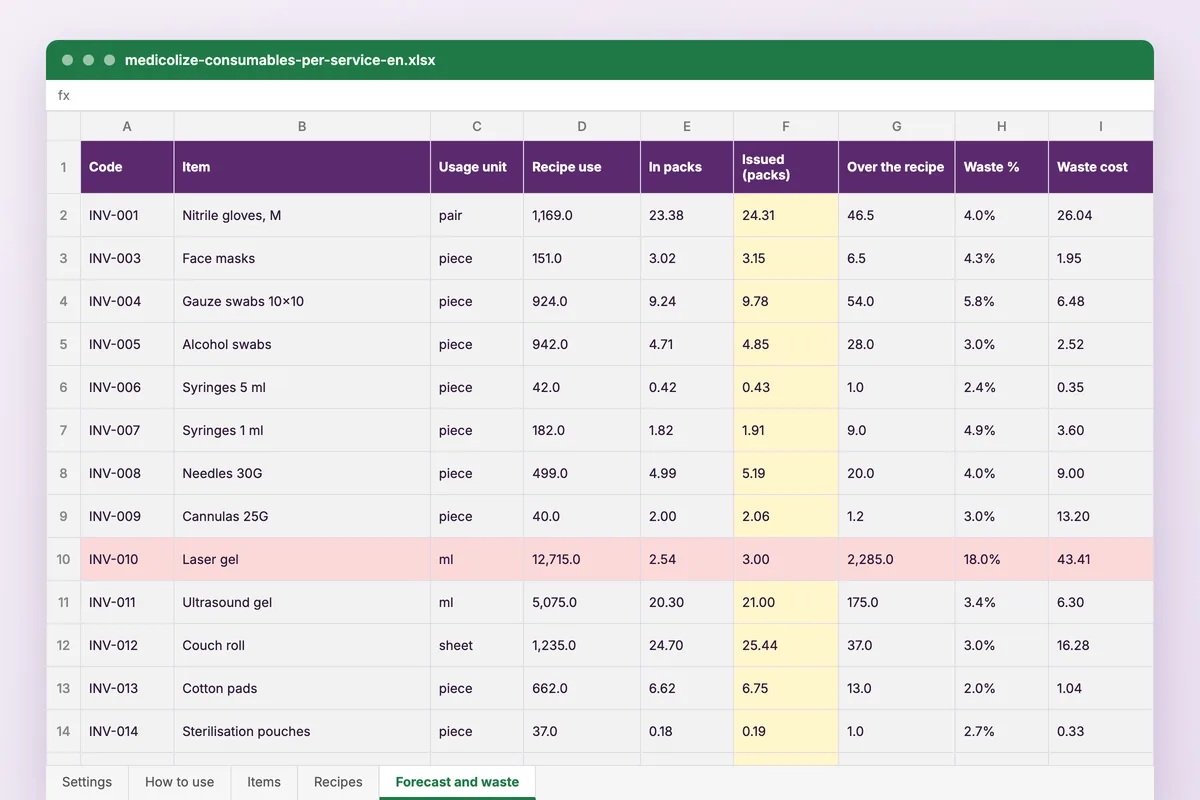Select the Forecast and waste tab
The image size is (1200, 800).
pos(457,782)
